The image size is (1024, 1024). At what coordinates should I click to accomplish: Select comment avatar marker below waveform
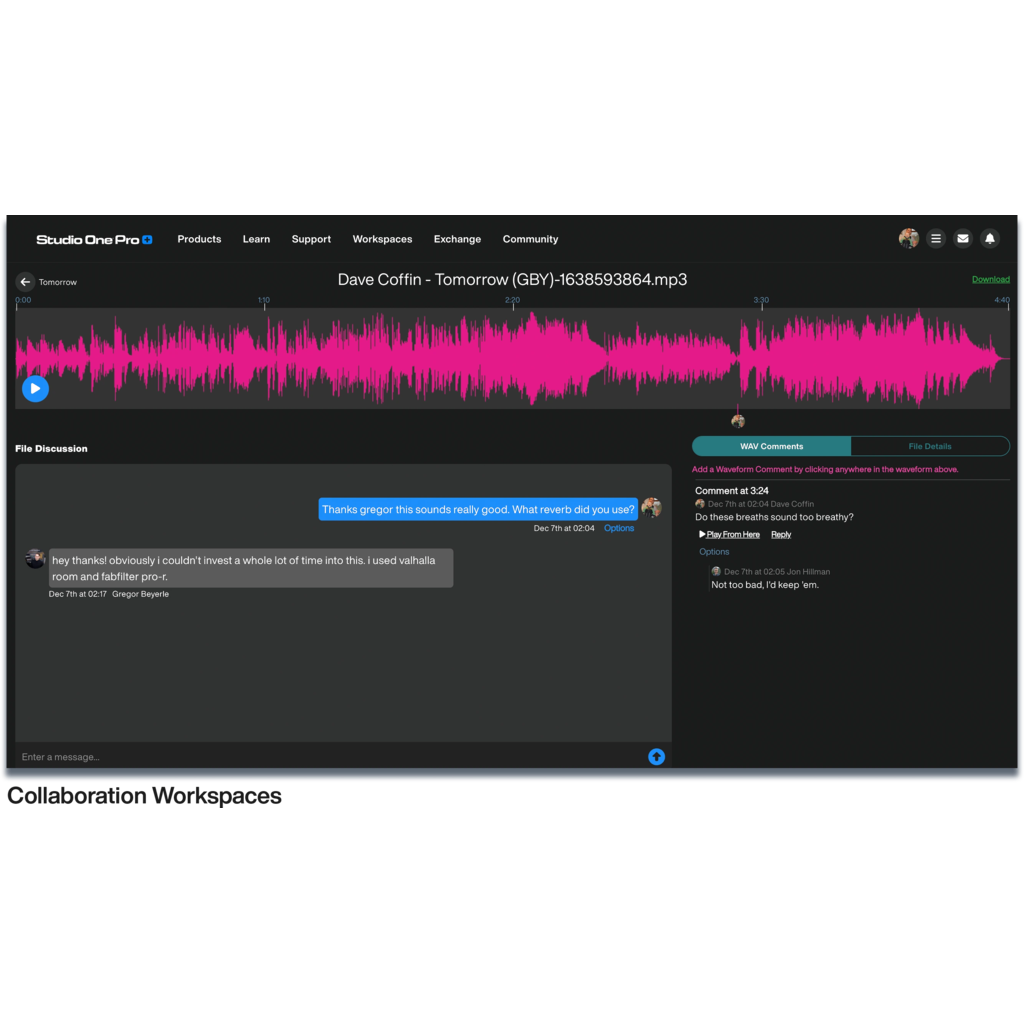click(738, 421)
